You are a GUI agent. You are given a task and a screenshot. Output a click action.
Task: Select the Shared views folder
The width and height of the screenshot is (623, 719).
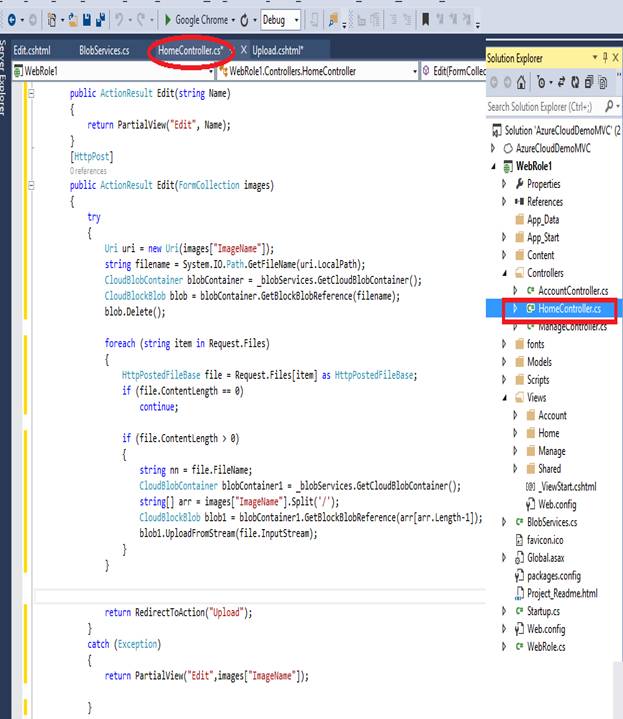544,469
